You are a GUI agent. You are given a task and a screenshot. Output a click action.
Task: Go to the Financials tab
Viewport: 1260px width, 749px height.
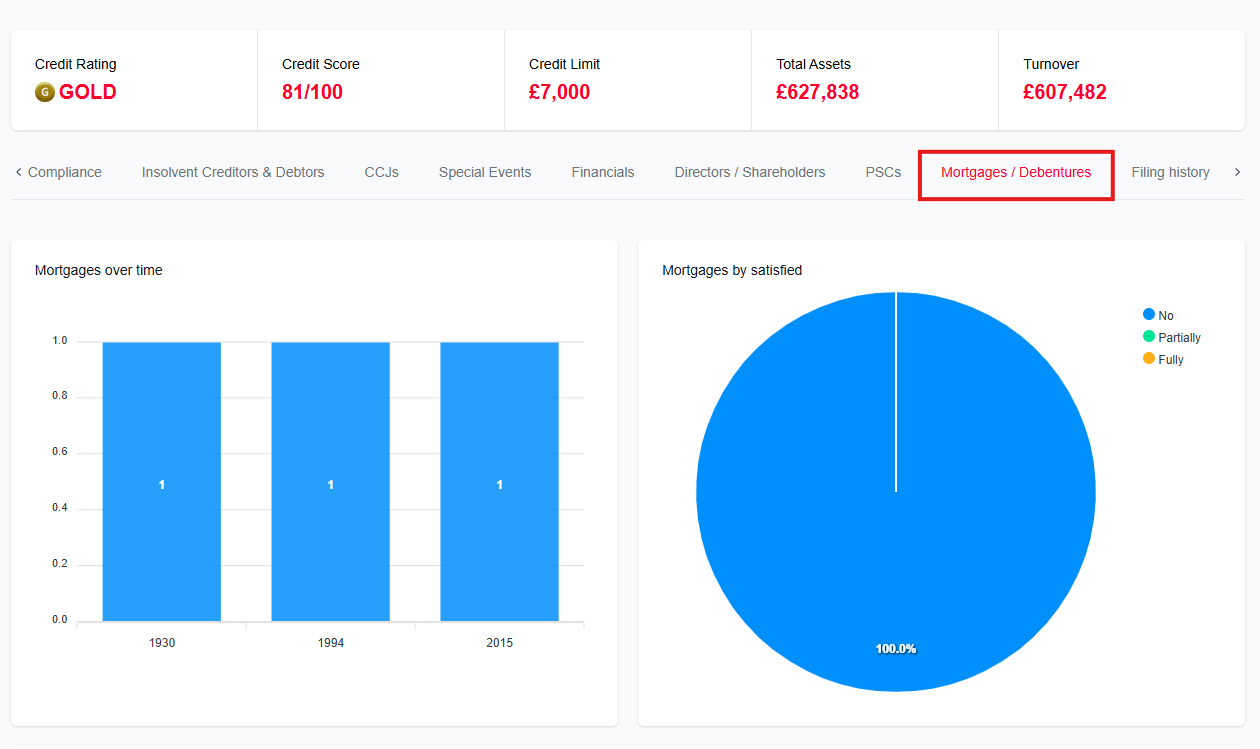point(603,172)
